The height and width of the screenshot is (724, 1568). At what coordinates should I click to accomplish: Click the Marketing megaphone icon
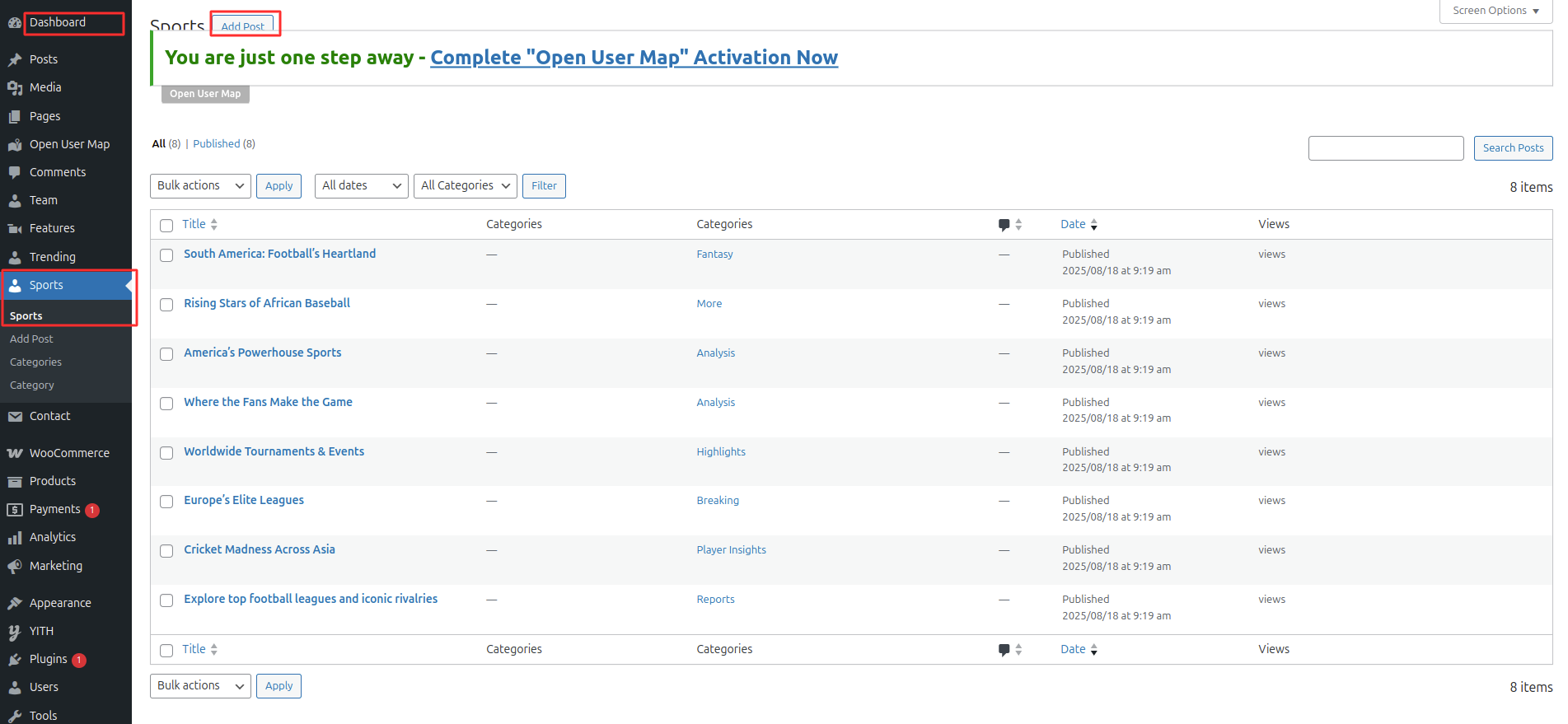pos(15,566)
